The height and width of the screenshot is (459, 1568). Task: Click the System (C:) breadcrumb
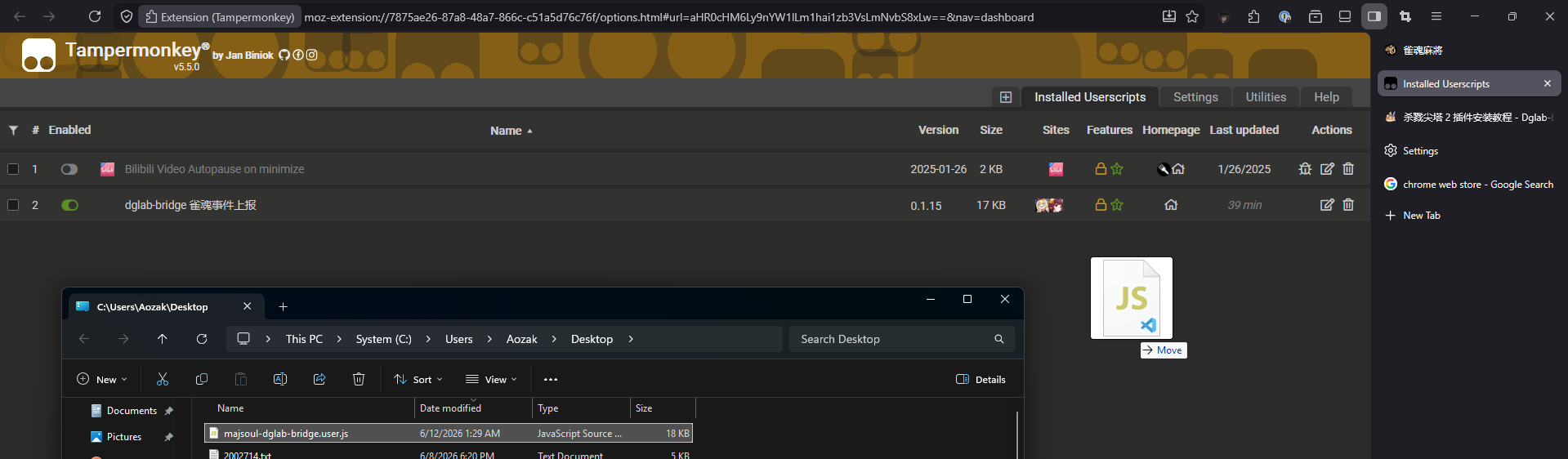tap(383, 339)
